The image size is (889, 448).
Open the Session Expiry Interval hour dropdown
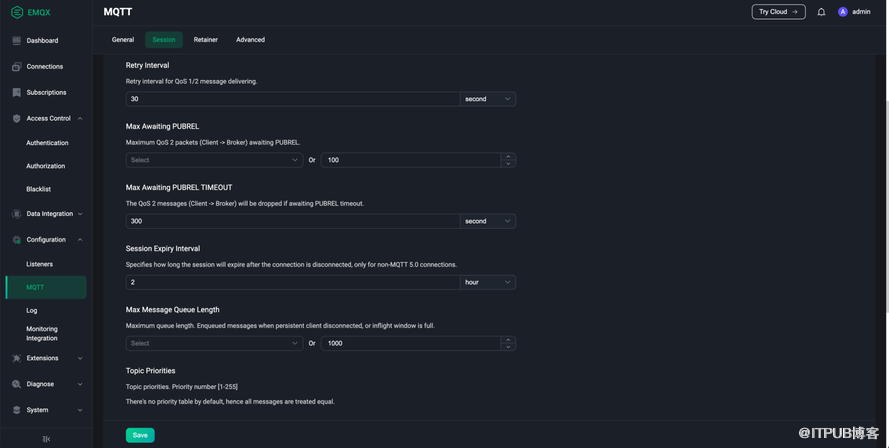click(x=488, y=282)
